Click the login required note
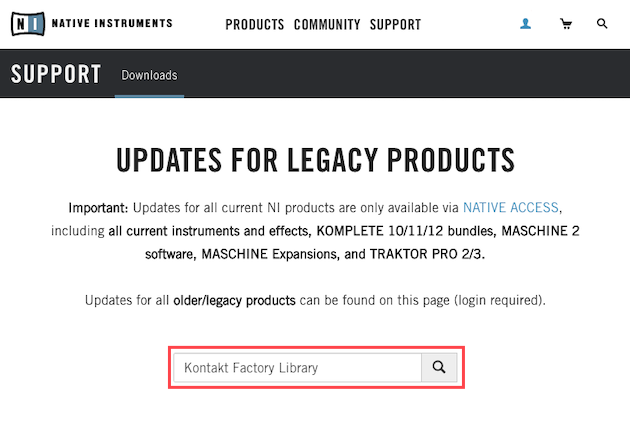Viewport: 630px width, 427px height. 497,300
